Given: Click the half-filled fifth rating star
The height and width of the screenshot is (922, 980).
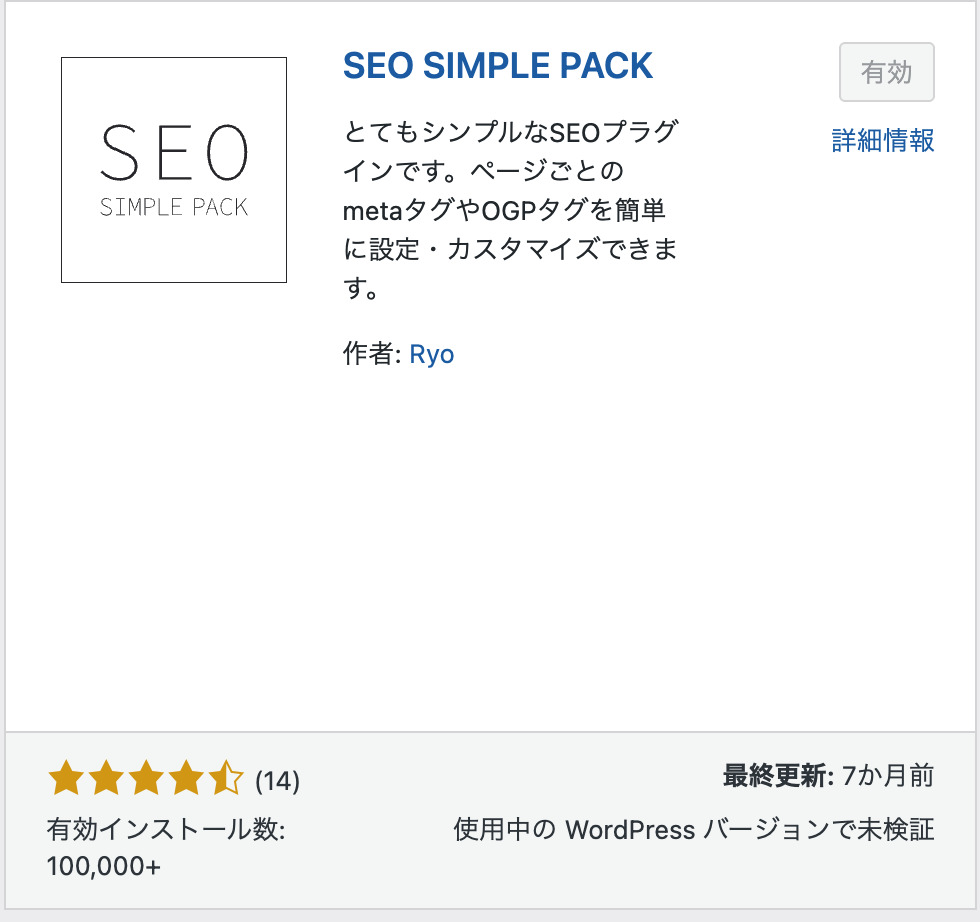Looking at the screenshot, I should pyautogui.click(x=226, y=778).
